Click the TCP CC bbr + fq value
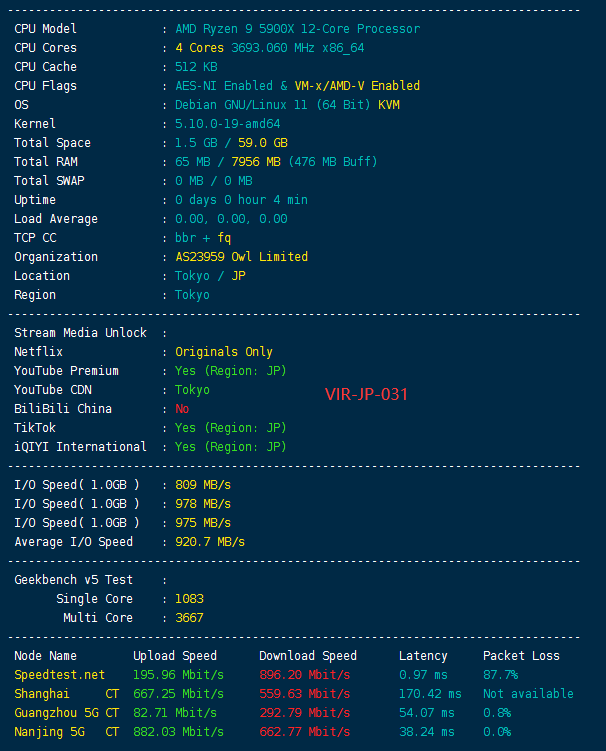 pos(203,238)
